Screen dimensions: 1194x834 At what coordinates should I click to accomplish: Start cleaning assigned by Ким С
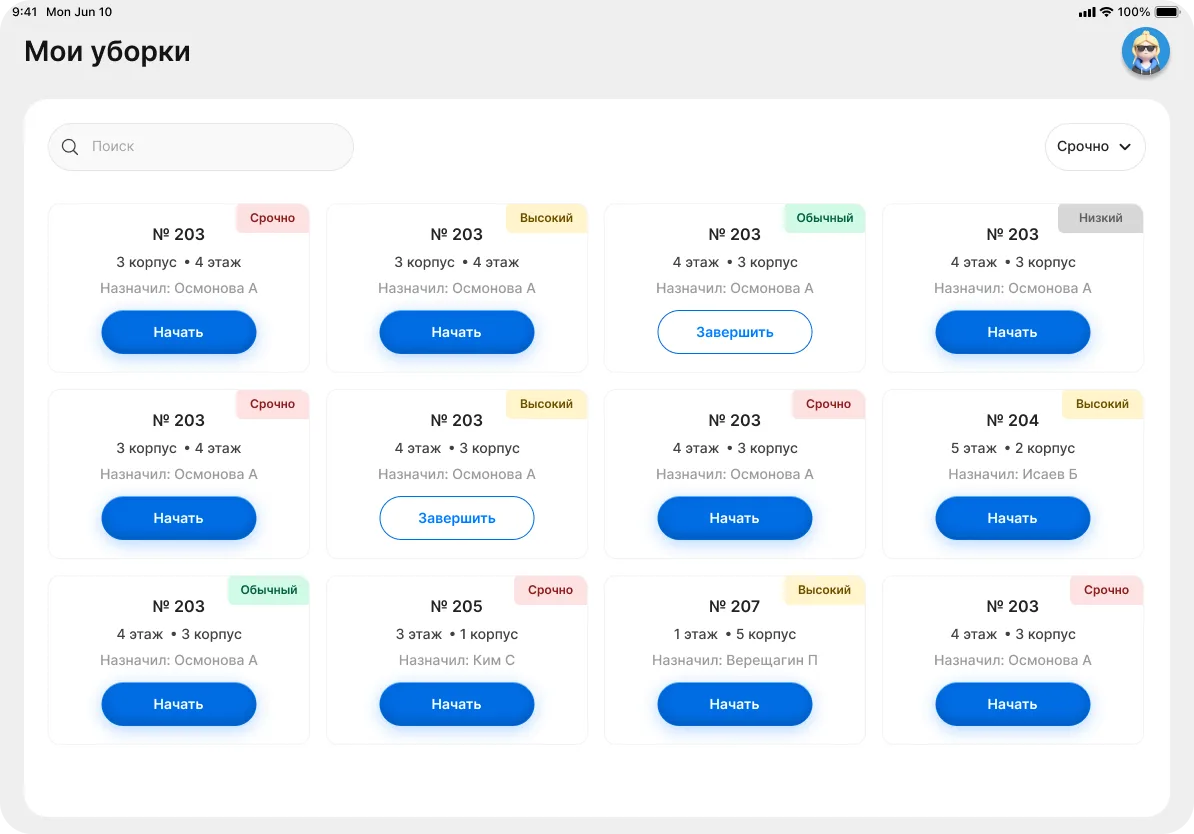click(x=456, y=704)
